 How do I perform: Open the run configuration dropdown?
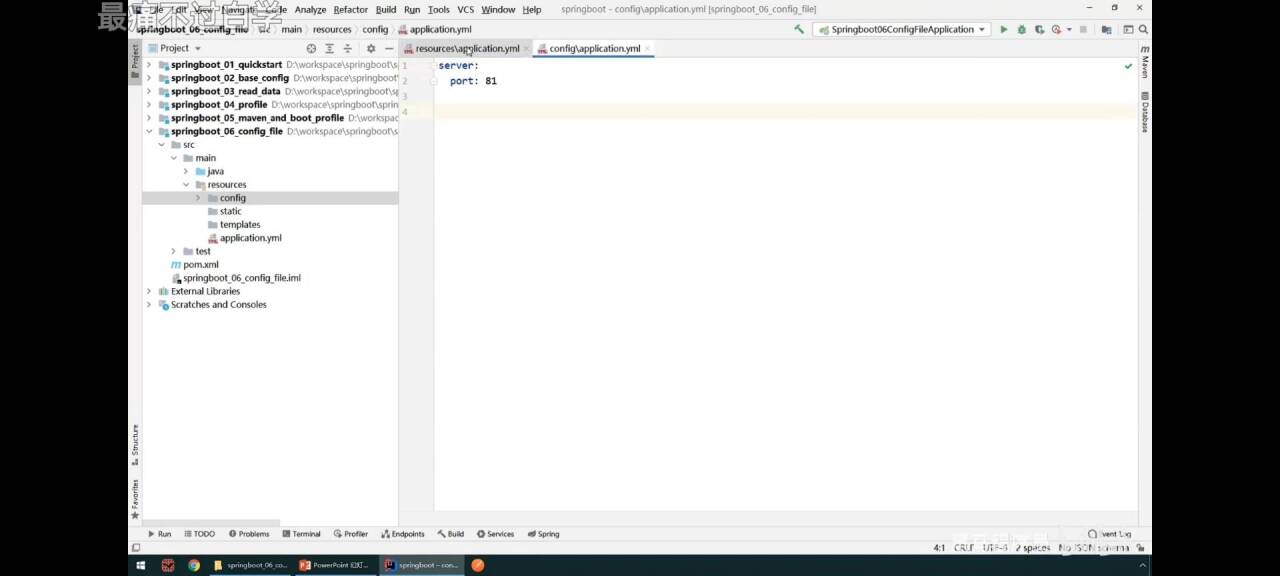[x=901, y=29]
